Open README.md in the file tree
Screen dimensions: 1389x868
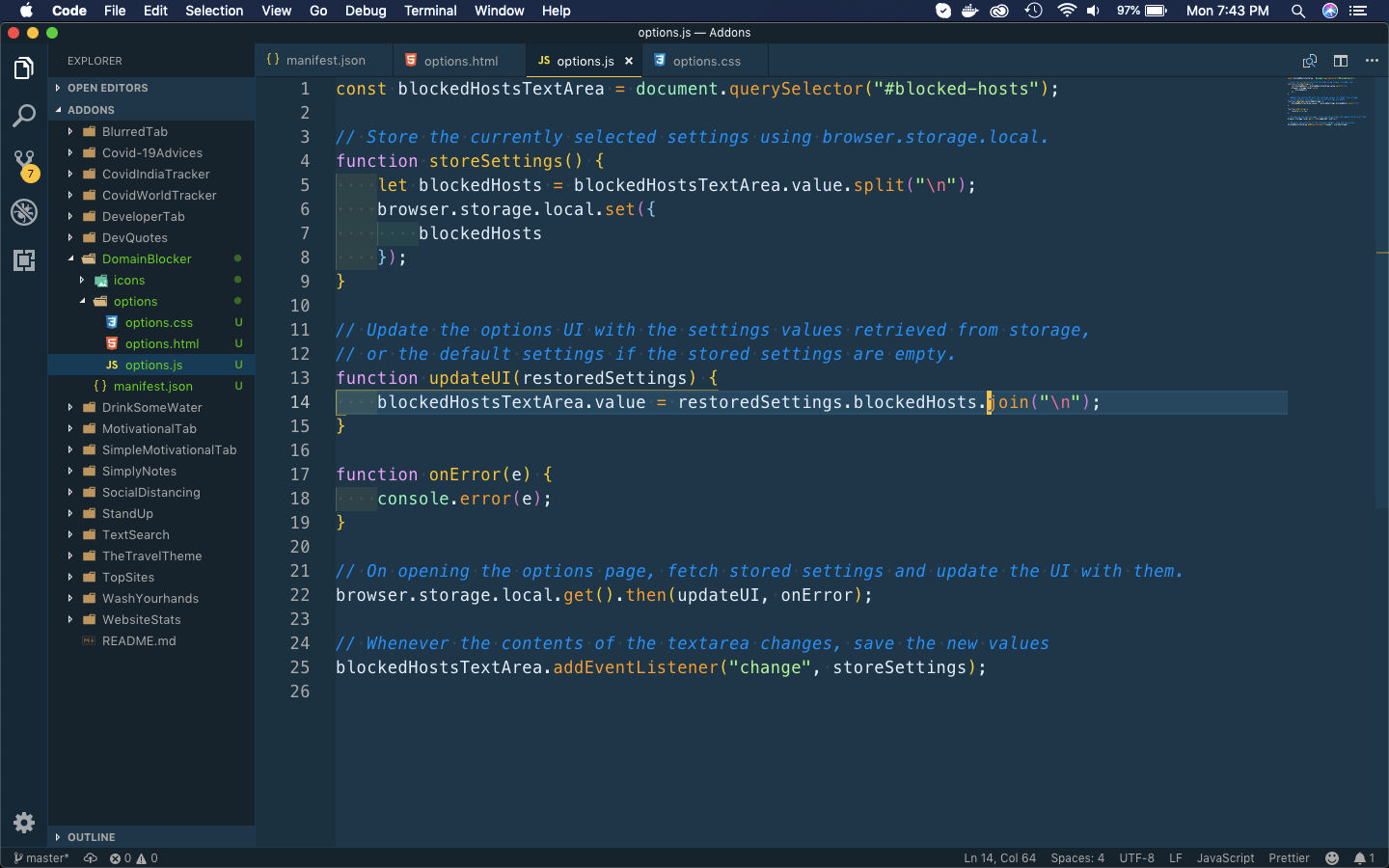[151, 640]
